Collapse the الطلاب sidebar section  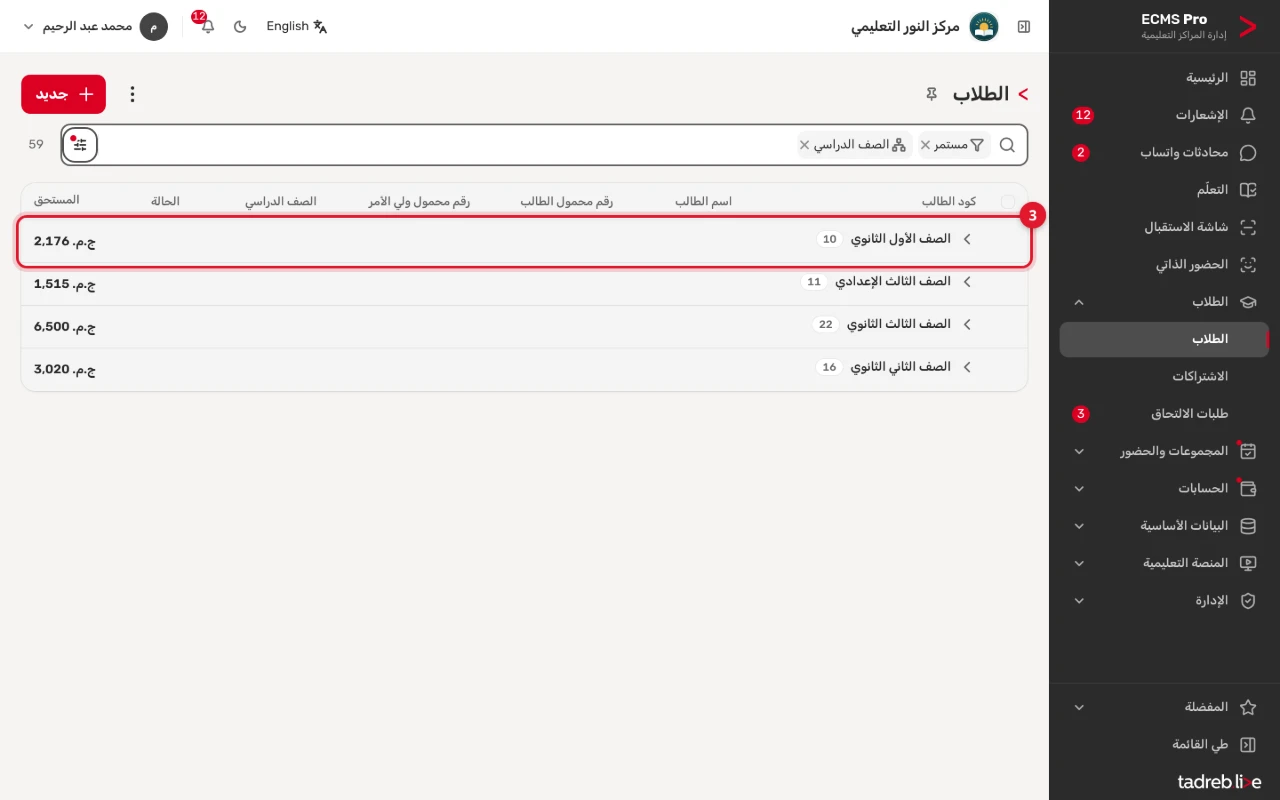pos(1079,302)
